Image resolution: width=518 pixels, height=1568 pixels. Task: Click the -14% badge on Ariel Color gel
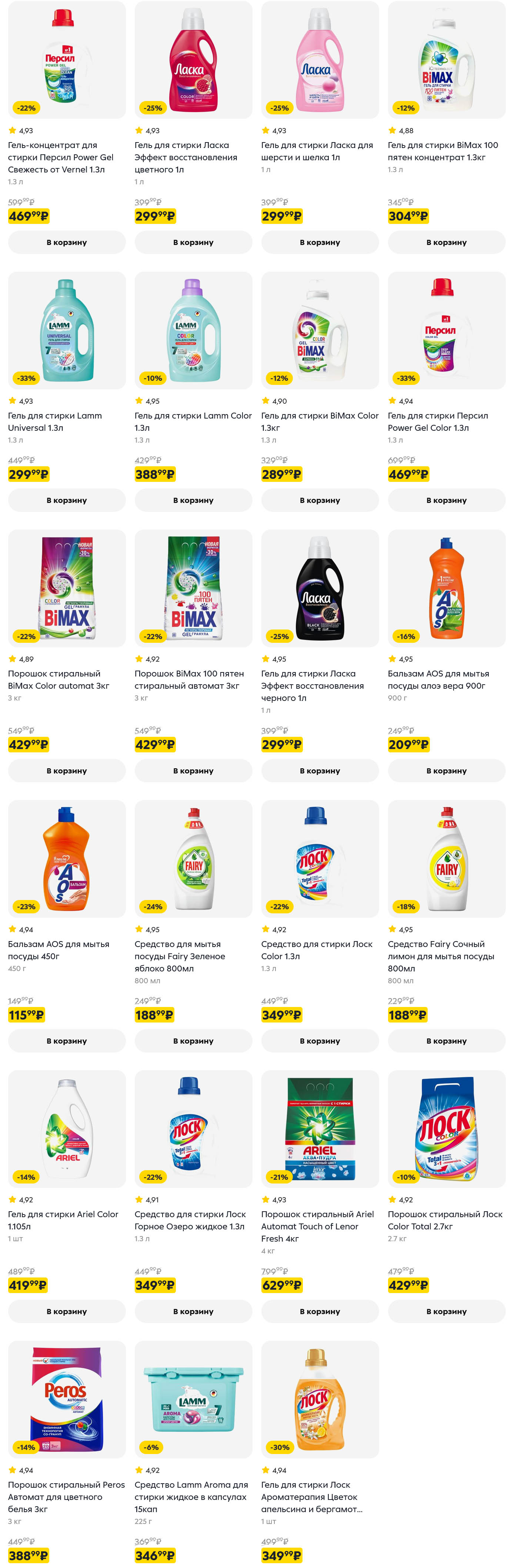tap(26, 1176)
